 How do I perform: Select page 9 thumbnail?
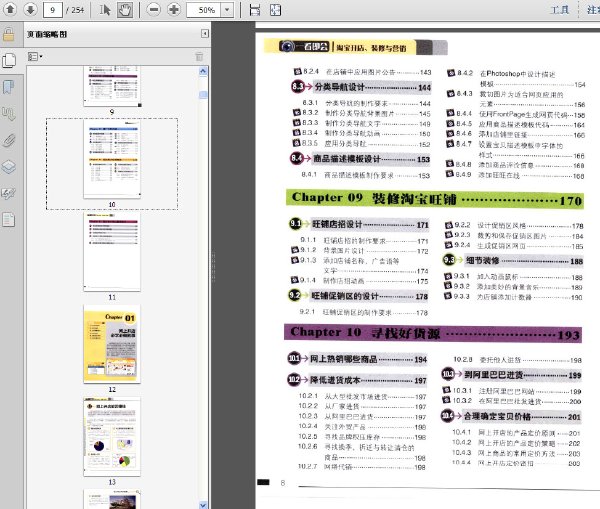tap(112, 86)
